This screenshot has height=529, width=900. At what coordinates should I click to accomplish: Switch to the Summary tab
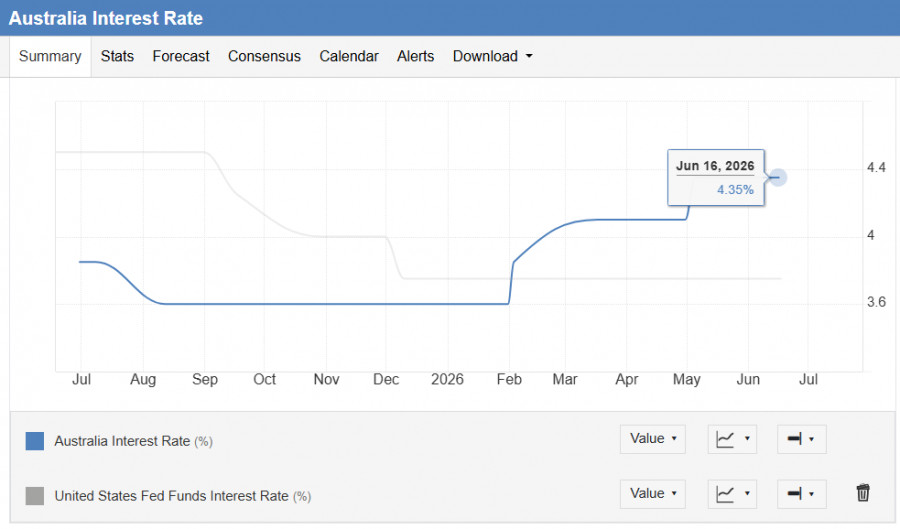(x=50, y=56)
